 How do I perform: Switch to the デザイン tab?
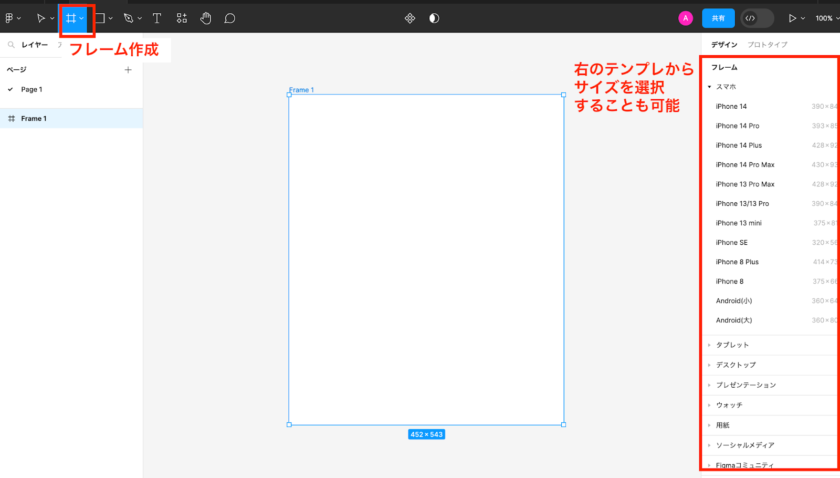pyautogui.click(x=724, y=45)
